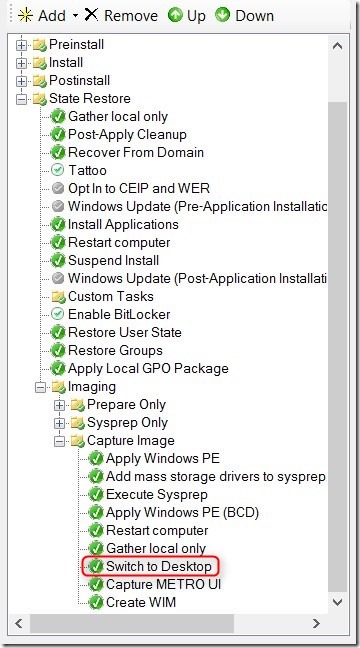The image size is (360, 648).
Task: Click the green check icon beside Create WIM
Action: 96,602
